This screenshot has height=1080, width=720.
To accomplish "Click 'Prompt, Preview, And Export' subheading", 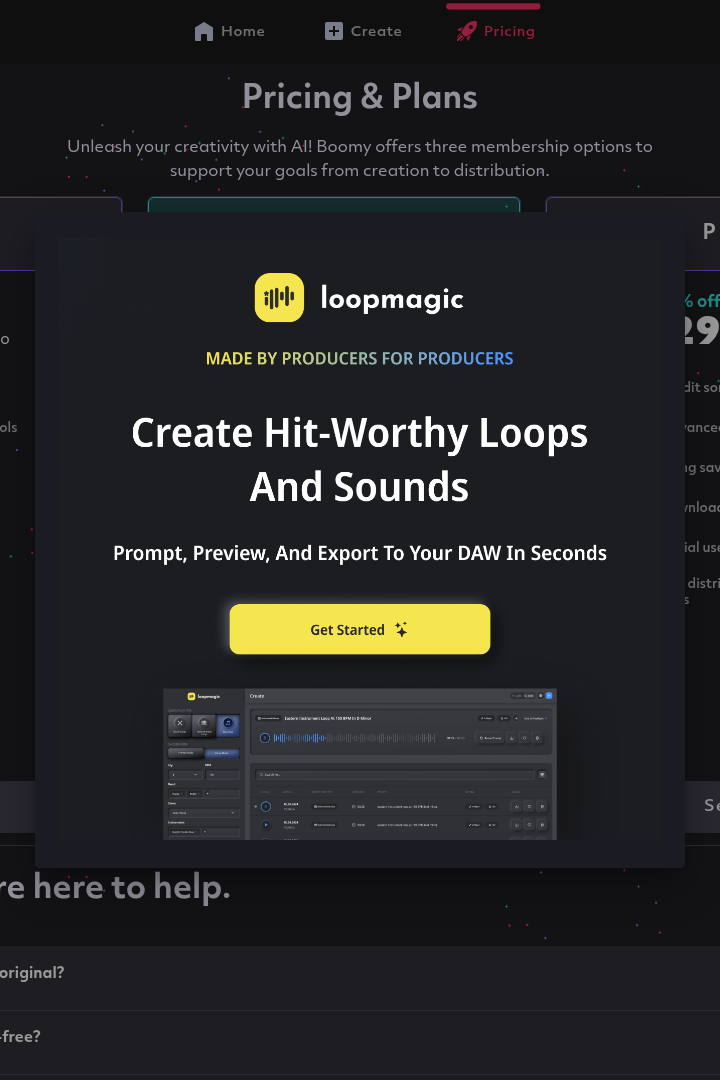I will [360, 553].
